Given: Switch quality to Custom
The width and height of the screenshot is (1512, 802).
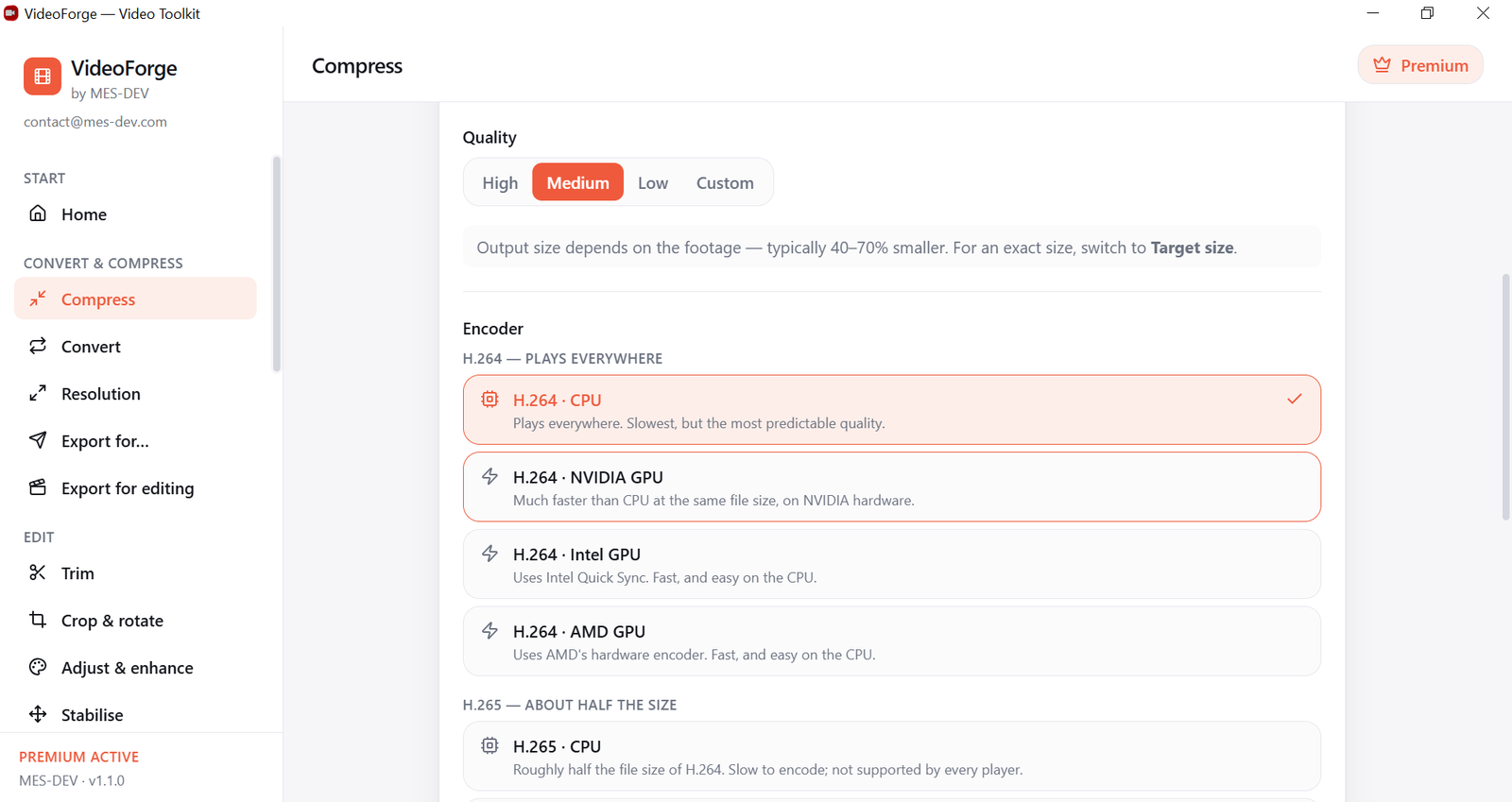Looking at the screenshot, I should 725,182.
